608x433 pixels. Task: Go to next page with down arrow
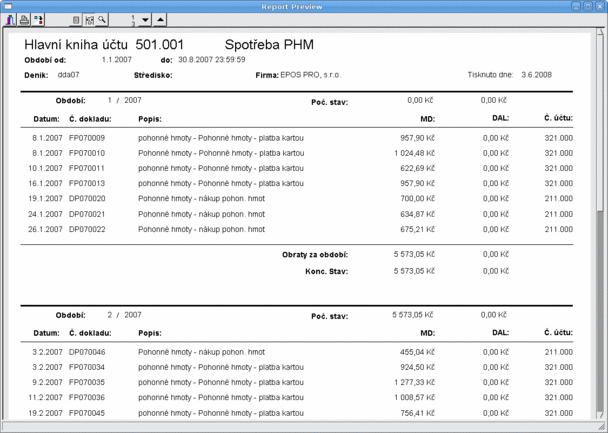point(145,19)
